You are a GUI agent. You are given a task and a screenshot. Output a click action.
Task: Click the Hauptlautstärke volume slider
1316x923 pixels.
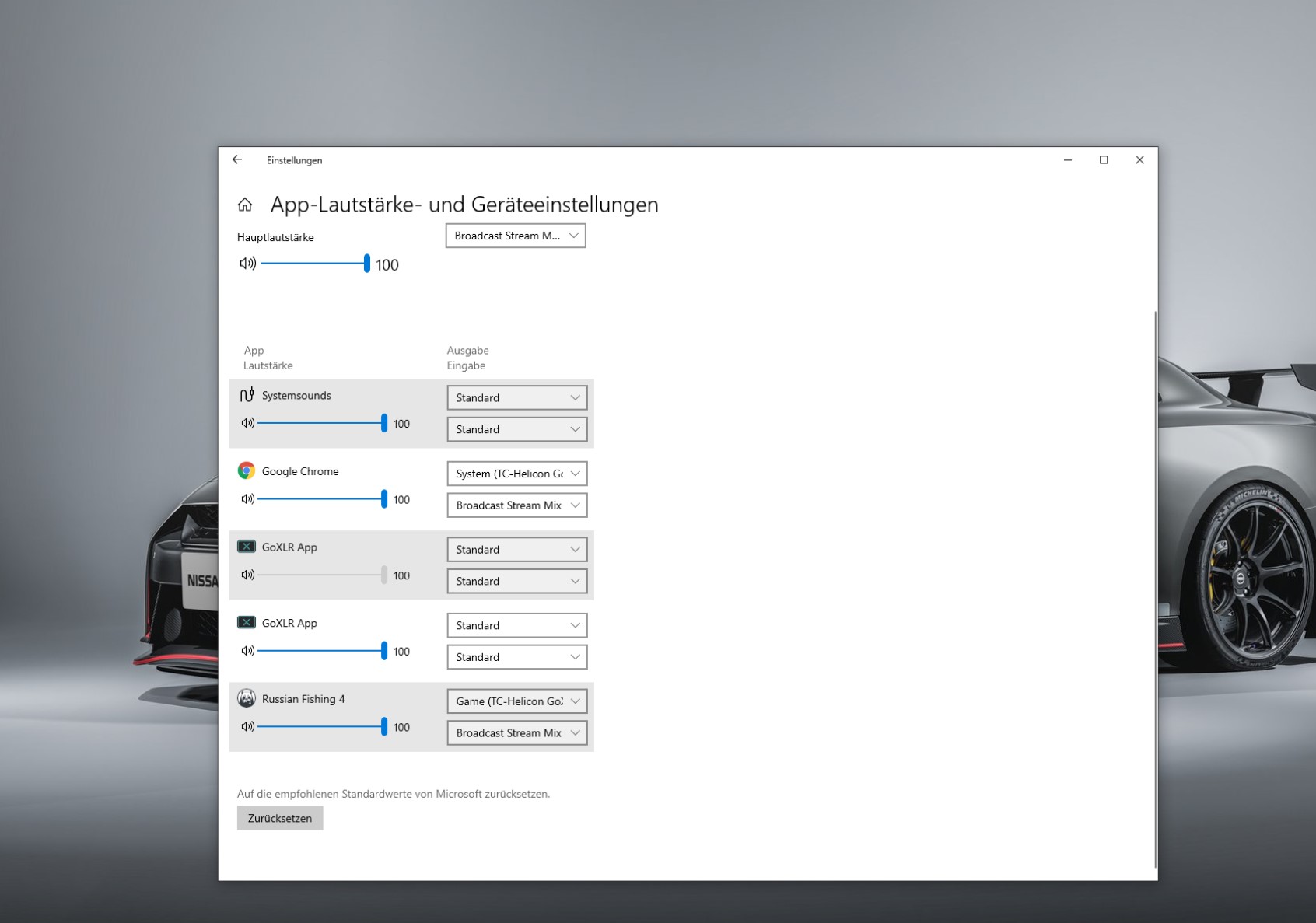(314, 264)
